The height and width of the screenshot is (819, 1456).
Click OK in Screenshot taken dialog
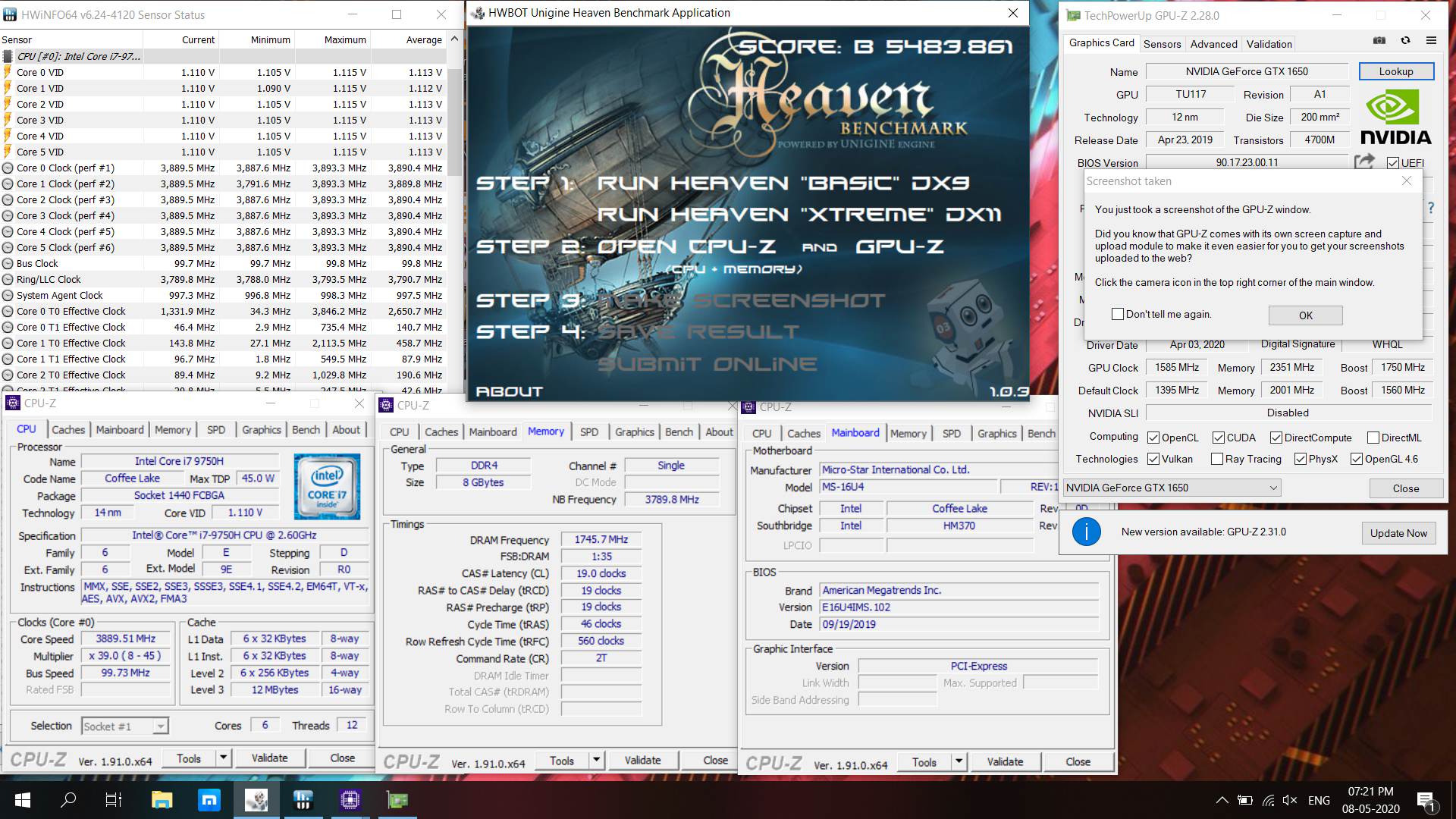pyautogui.click(x=1305, y=315)
